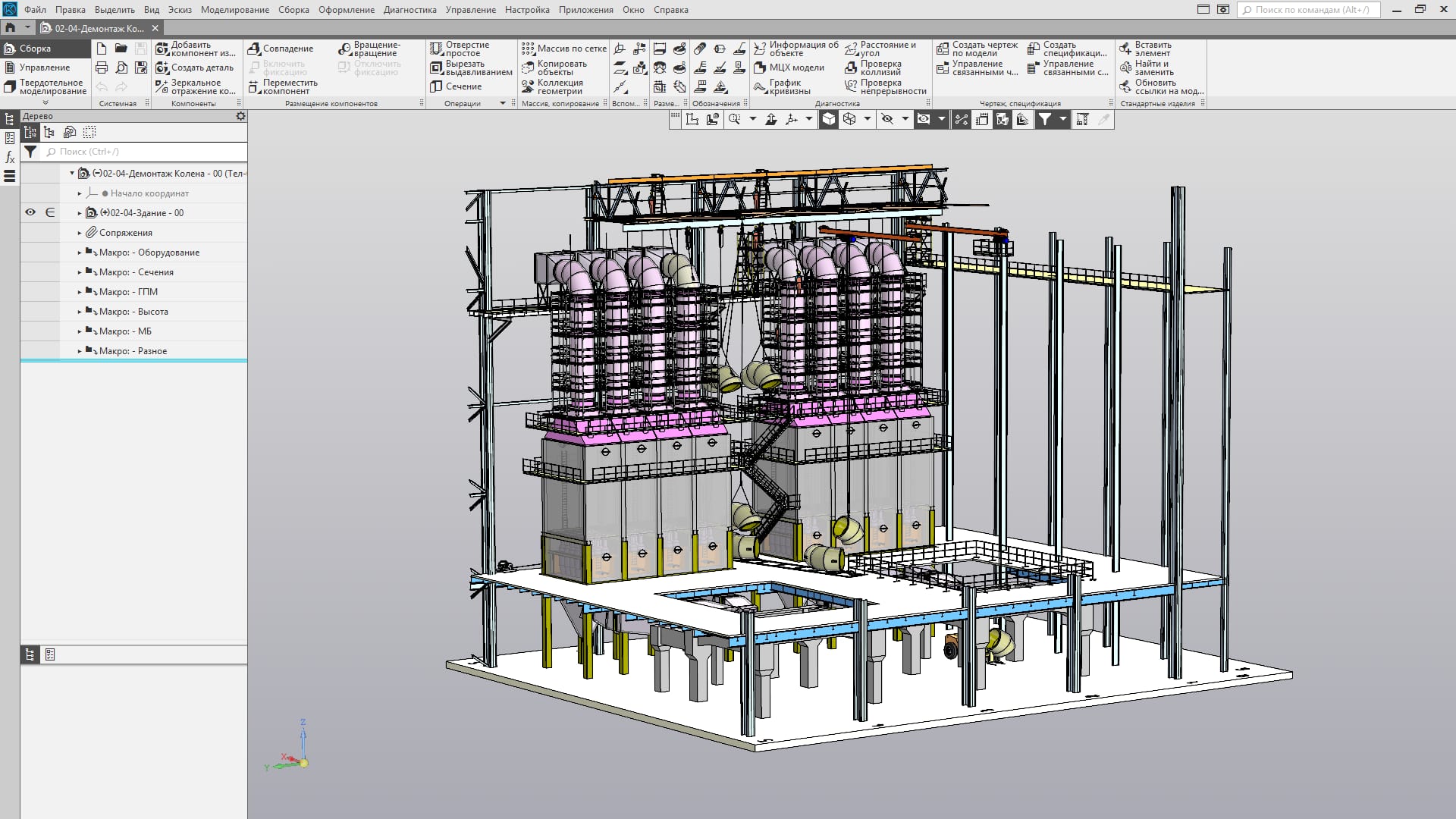Screen dimensions: 1456x819
Task: Click the print icon in system toolbar
Action: (x=102, y=67)
